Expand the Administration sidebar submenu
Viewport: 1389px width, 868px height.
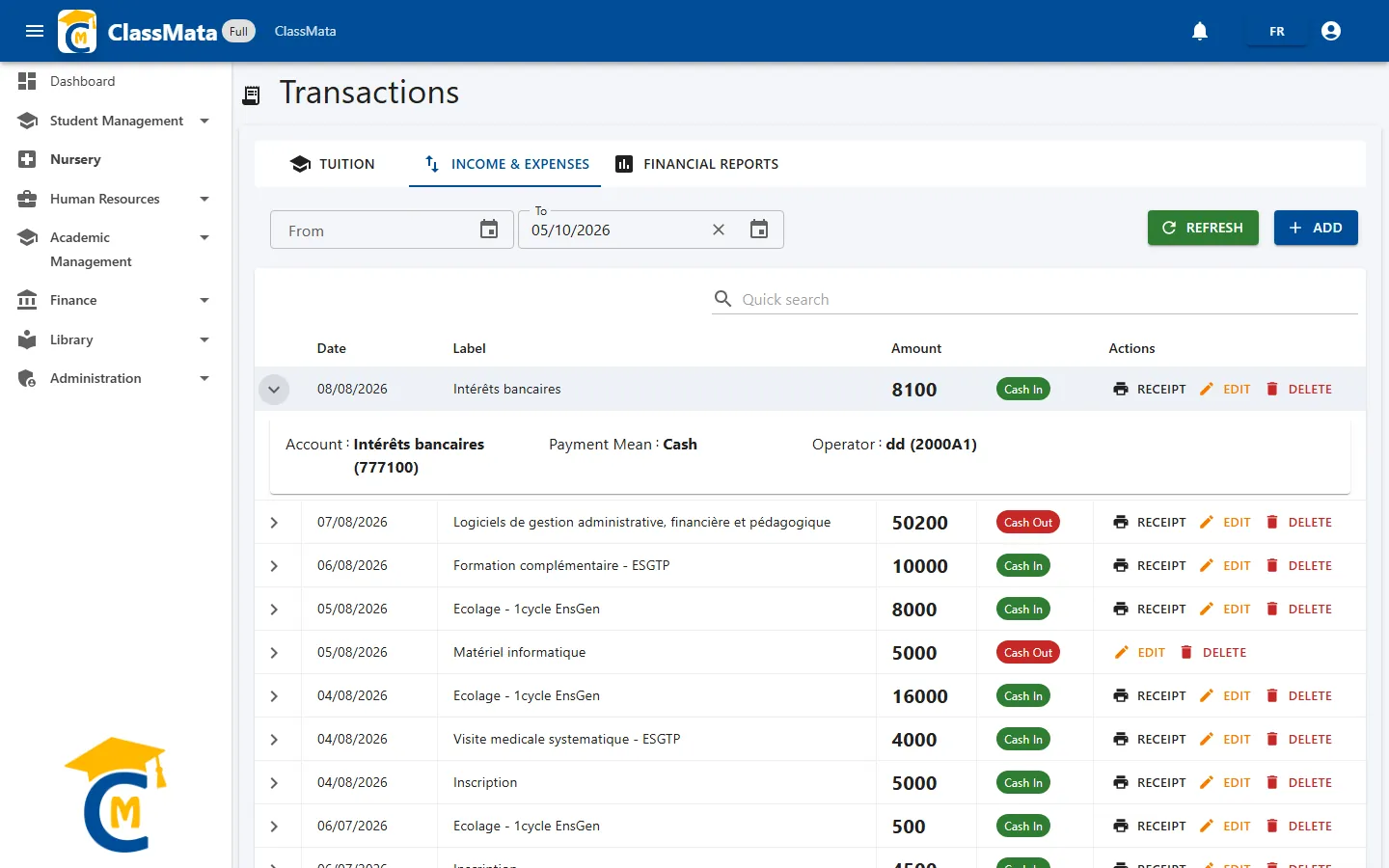point(204,378)
